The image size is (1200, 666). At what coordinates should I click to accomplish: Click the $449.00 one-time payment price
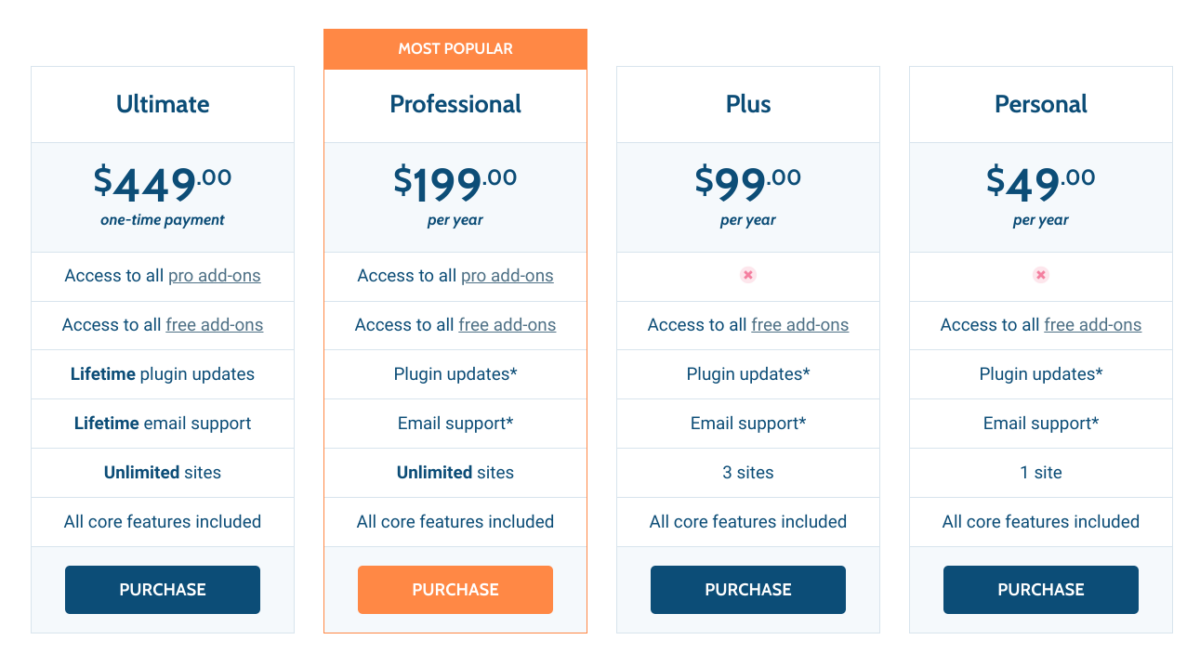click(163, 196)
